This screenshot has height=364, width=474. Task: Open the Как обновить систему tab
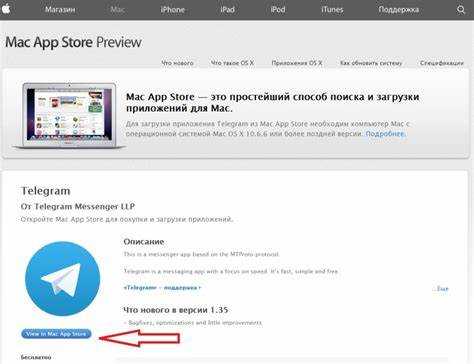371,63
